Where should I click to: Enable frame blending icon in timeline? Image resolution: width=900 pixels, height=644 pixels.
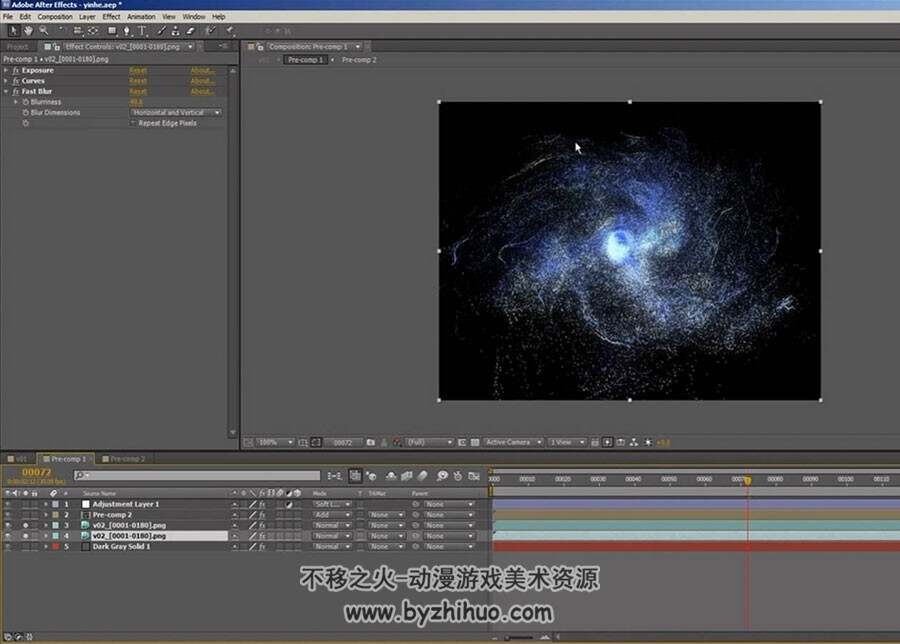click(x=407, y=475)
